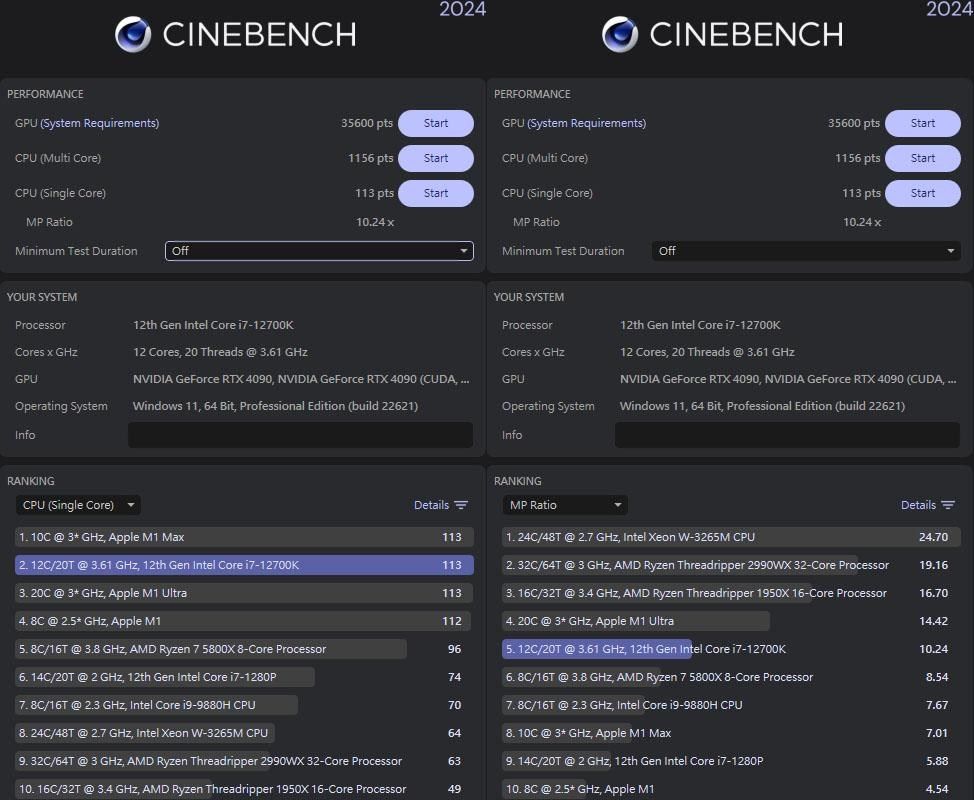Viewport: 974px width, 800px height.
Task: Click the Info input field in left window
Action: [300, 435]
